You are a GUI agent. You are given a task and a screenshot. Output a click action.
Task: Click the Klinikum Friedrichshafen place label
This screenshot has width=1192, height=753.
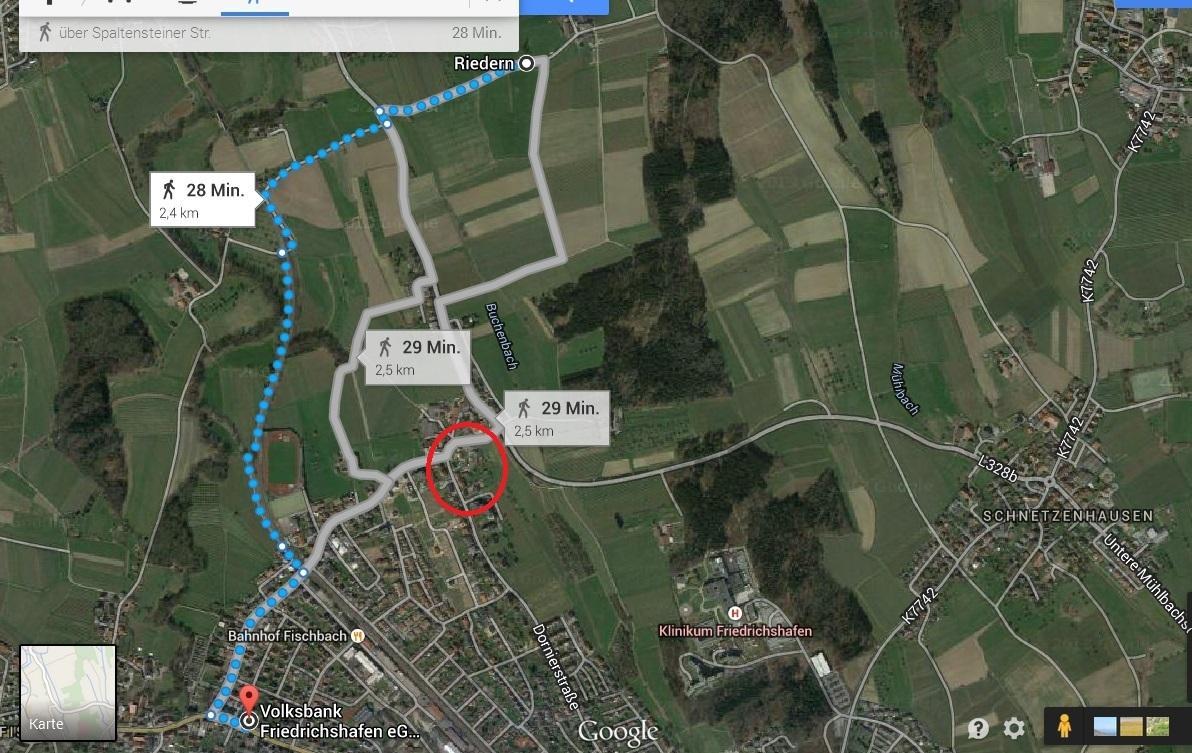[735, 631]
